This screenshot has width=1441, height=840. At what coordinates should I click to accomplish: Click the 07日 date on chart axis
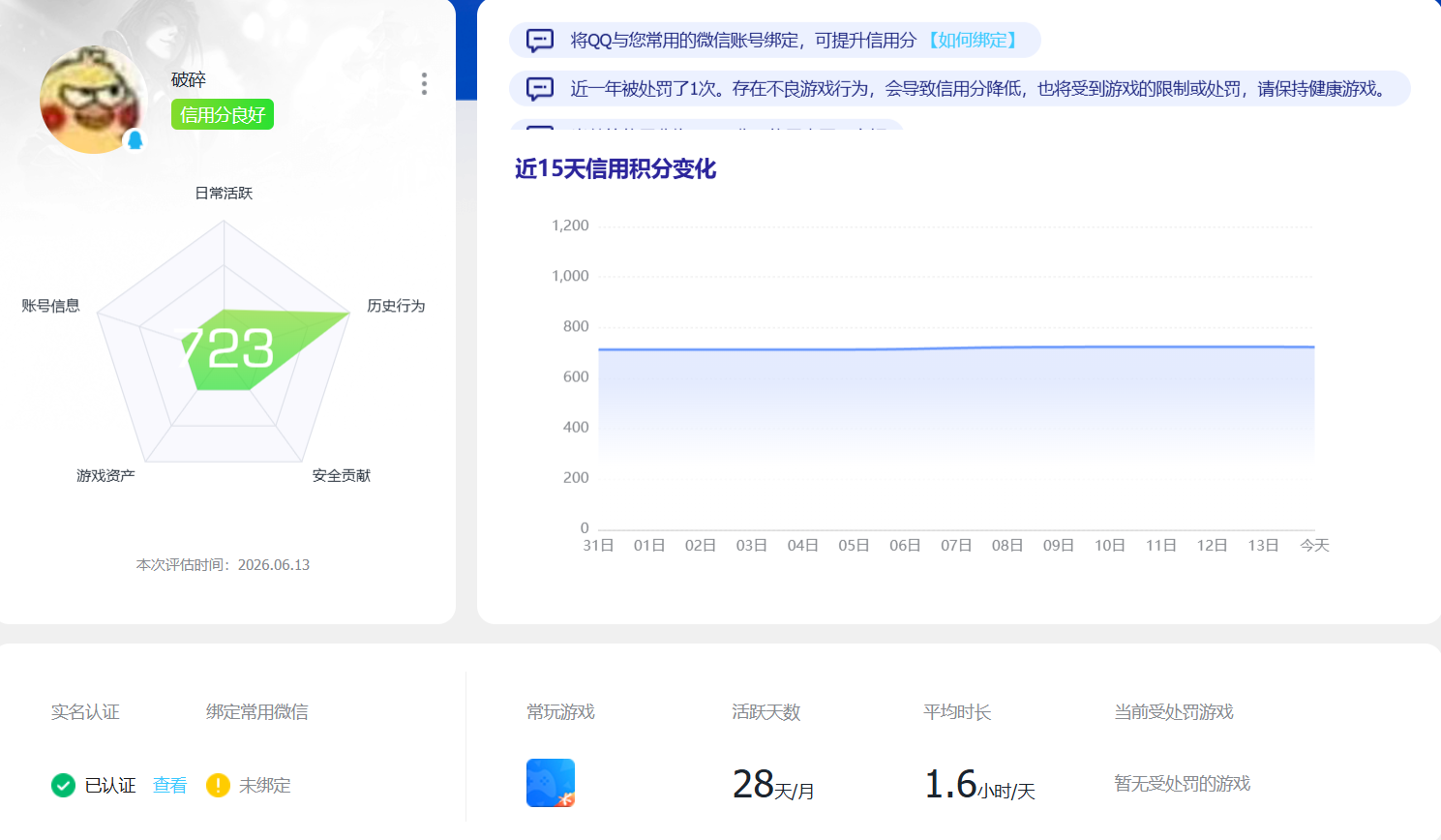(956, 546)
